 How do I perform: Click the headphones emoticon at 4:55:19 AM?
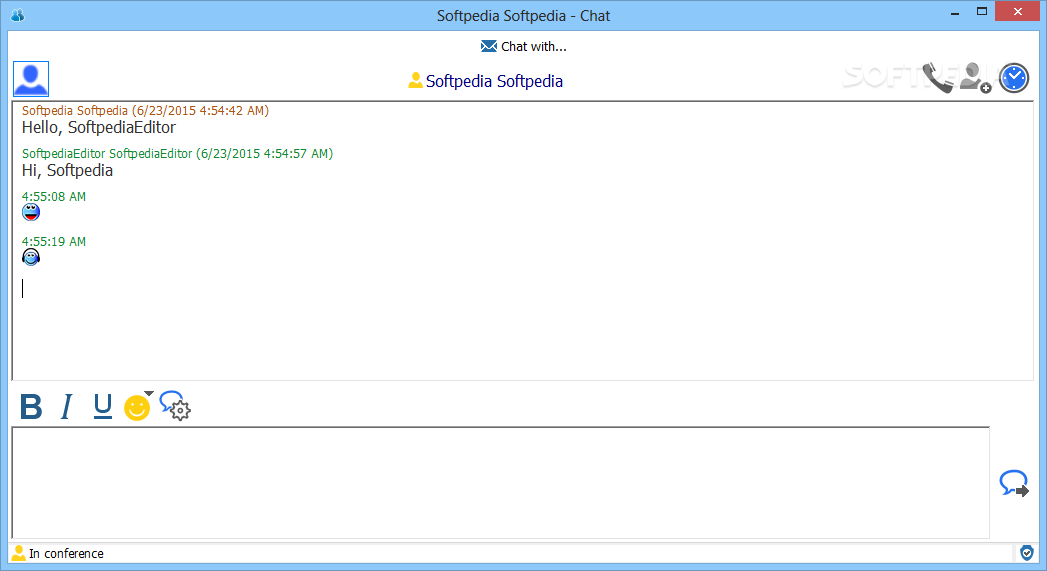tap(31, 256)
